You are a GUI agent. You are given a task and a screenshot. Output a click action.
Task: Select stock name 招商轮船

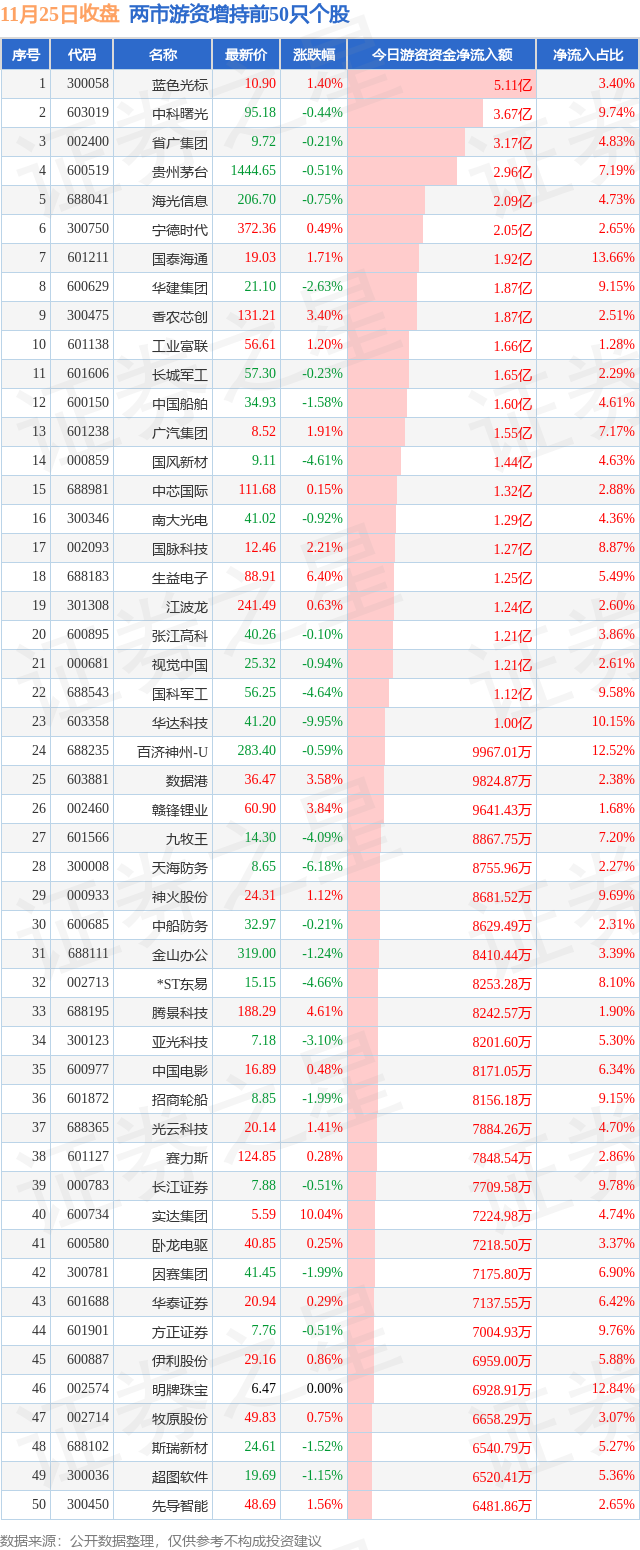click(180, 1099)
